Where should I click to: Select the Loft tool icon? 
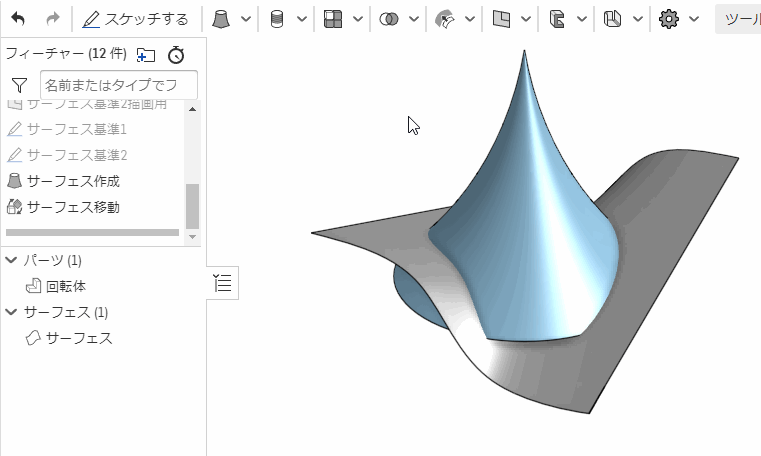221,19
